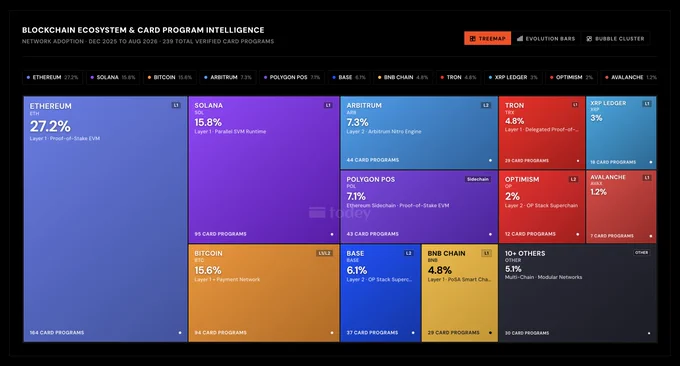
Task: Click the Evolution Bars chart icon
Action: coord(520,39)
